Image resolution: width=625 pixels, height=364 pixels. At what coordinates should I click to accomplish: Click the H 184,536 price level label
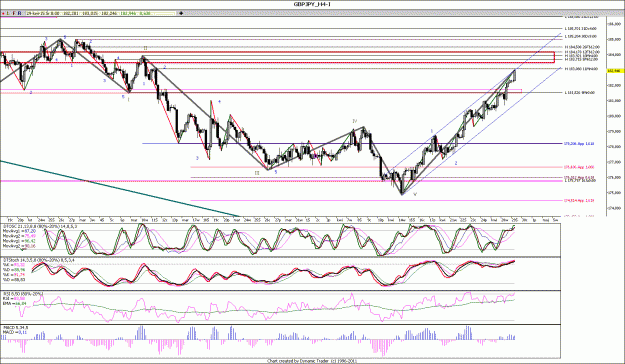(x=582, y=47)
